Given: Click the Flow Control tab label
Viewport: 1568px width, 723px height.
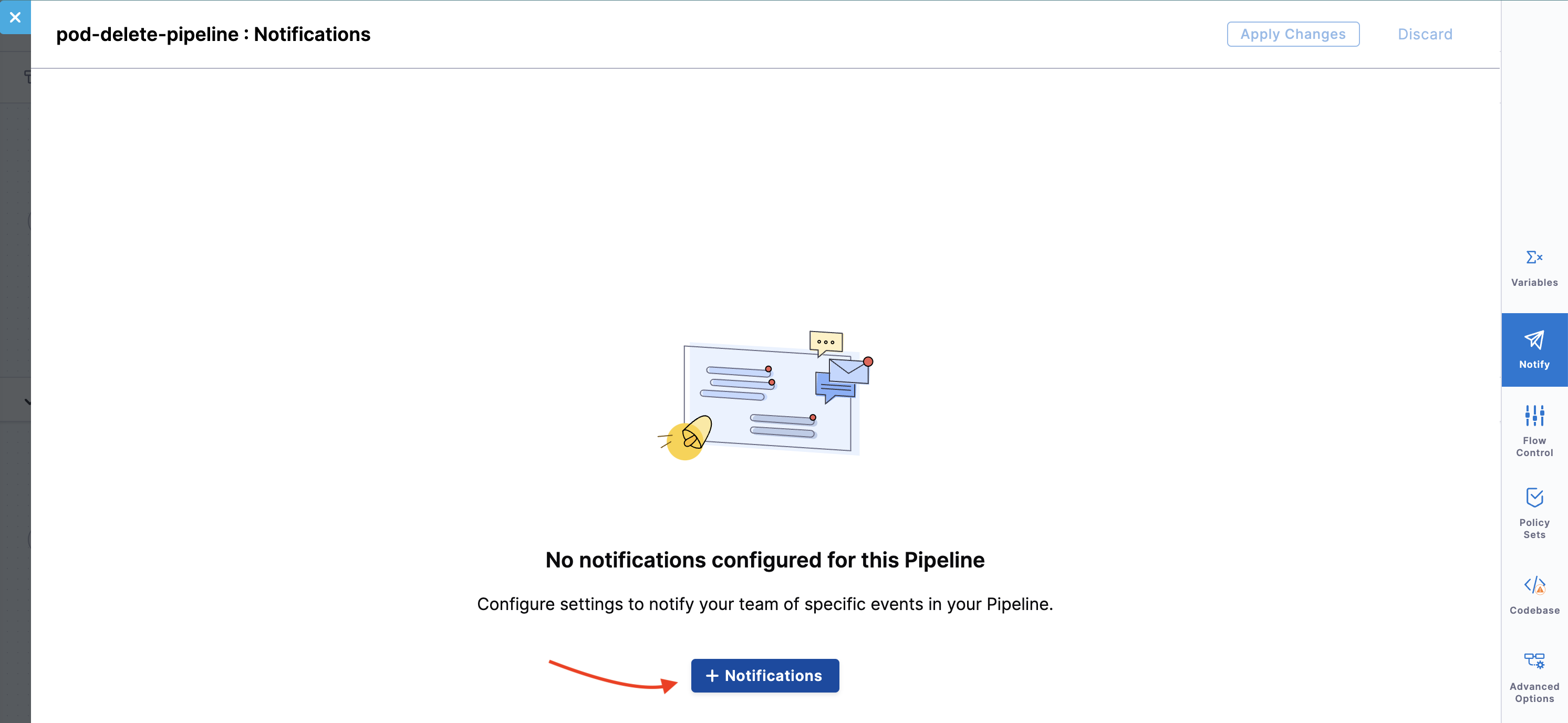Looking at the screenshot, I should pos(1534,447).
